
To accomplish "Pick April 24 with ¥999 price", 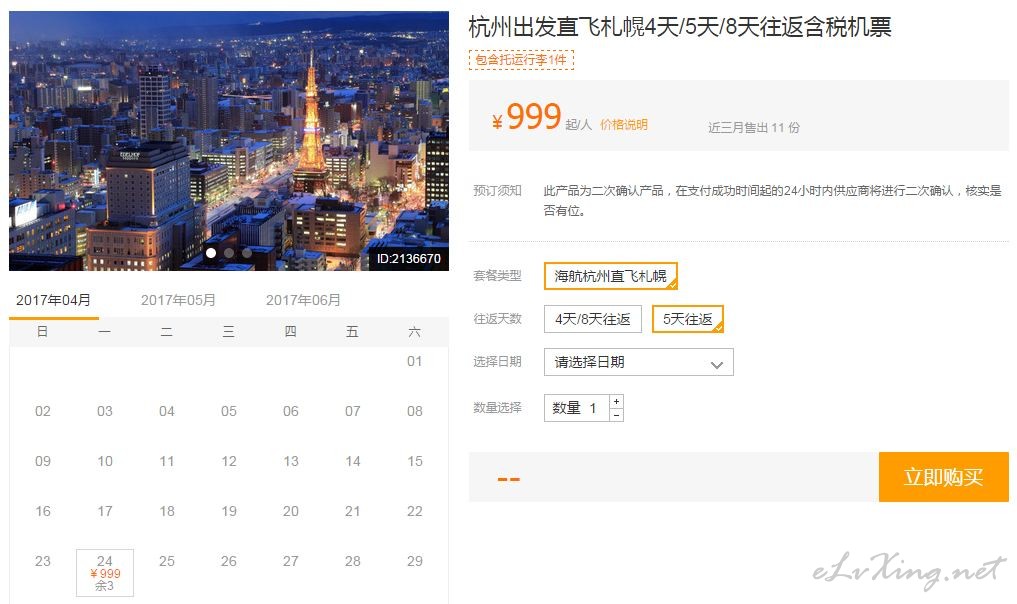I will click(105, 573).
